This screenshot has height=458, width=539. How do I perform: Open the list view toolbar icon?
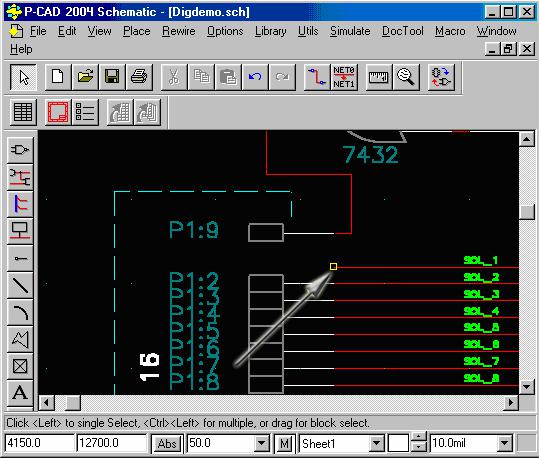[x=85, y=112]
